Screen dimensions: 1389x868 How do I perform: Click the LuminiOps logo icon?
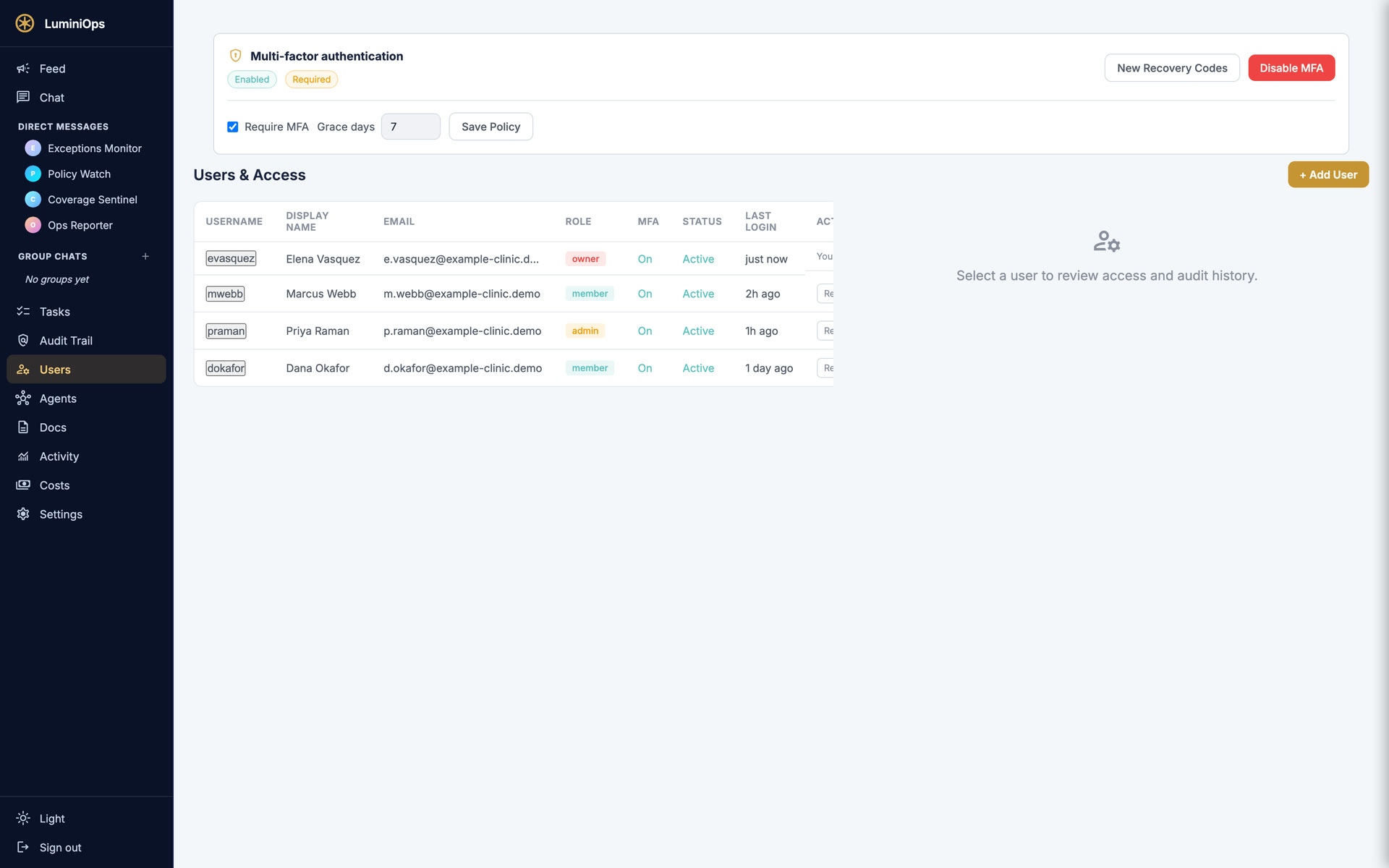(25, 23)
